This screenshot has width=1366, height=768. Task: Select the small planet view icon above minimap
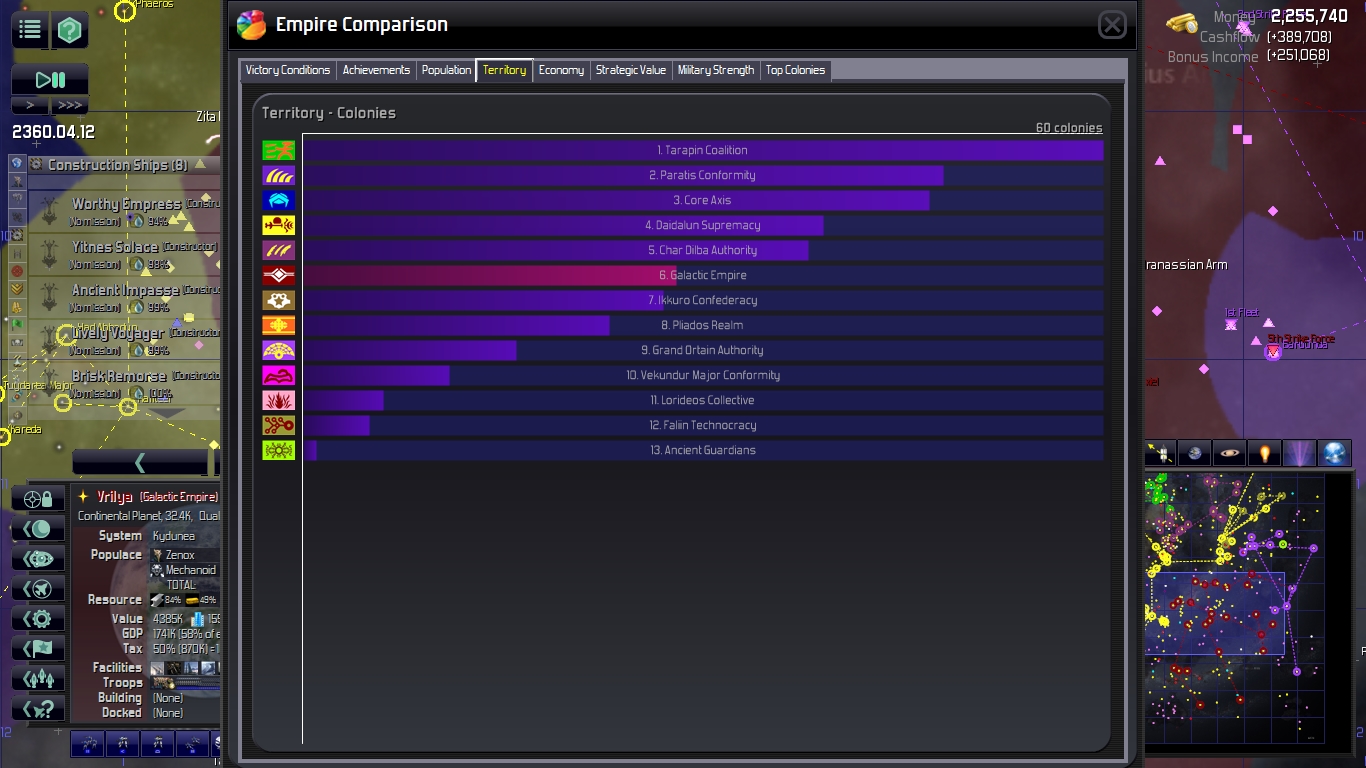(x=1195, y=453)
